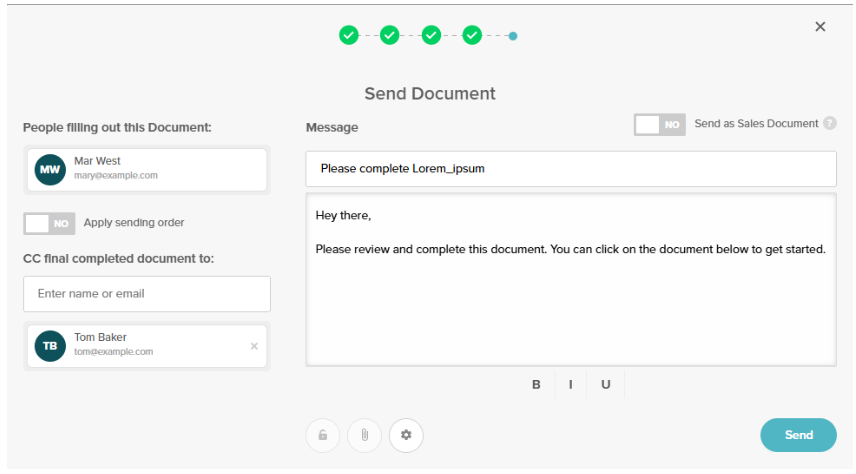The height and width of the screenshot is (474, 856).
Task: Click mary@example.com email text
Action: point(116,175)
